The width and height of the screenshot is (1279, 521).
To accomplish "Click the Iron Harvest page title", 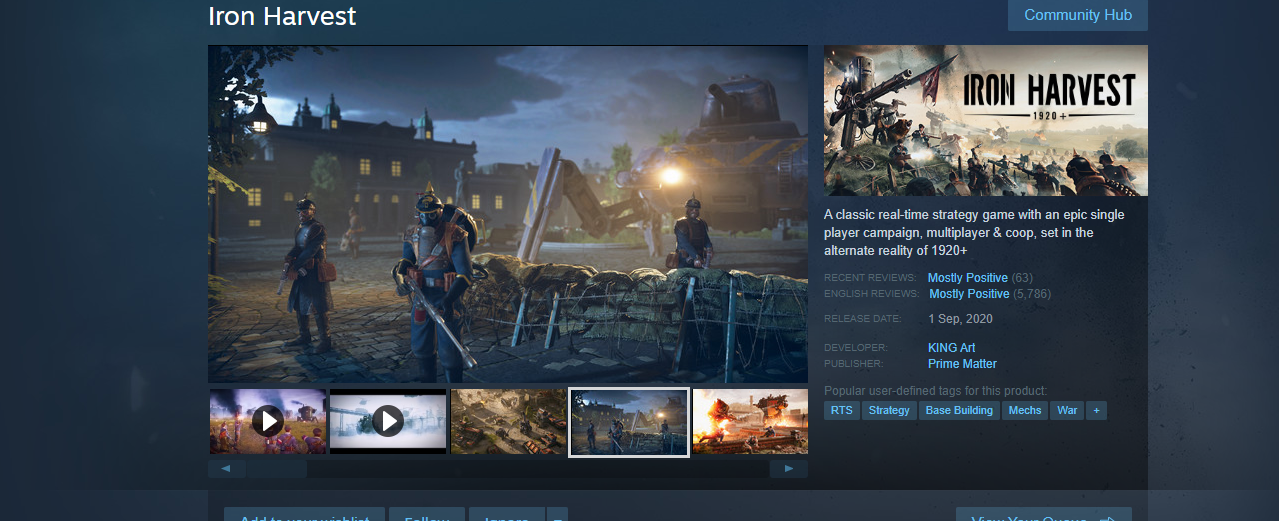I will coord(282,16).
